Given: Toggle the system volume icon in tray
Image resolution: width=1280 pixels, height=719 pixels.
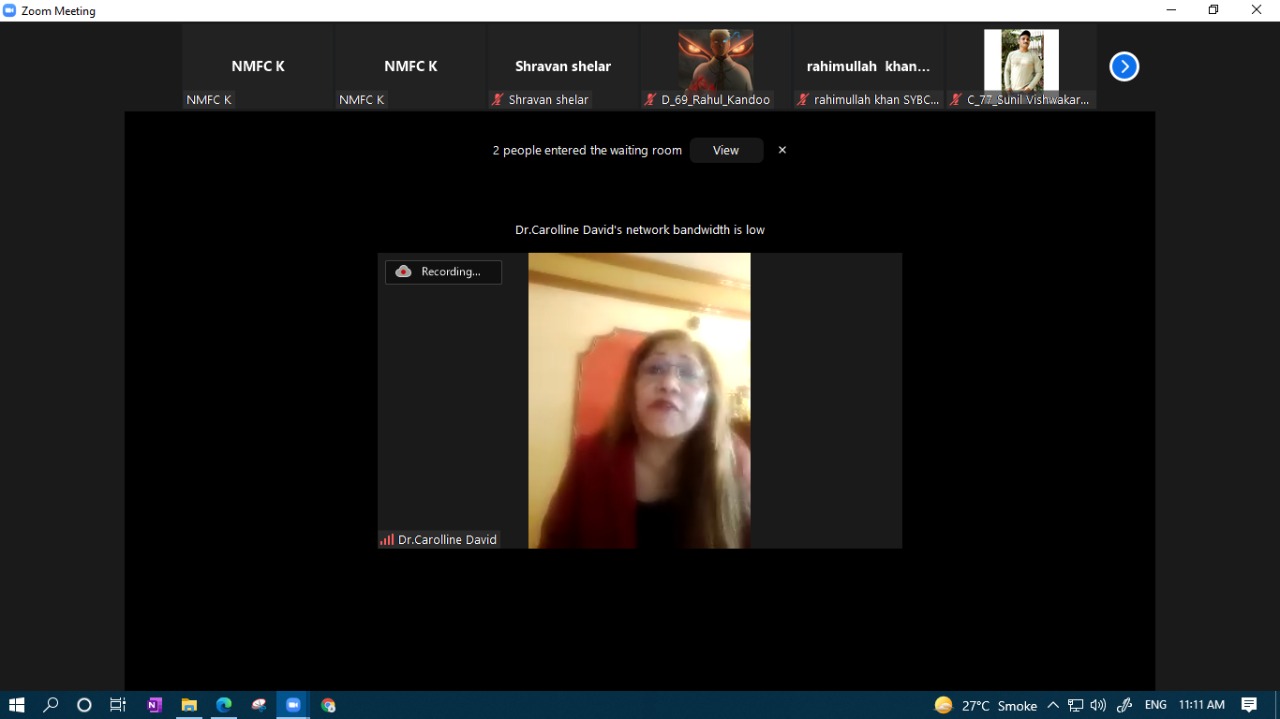Looking at the screenshot, I should (1098, 705).
